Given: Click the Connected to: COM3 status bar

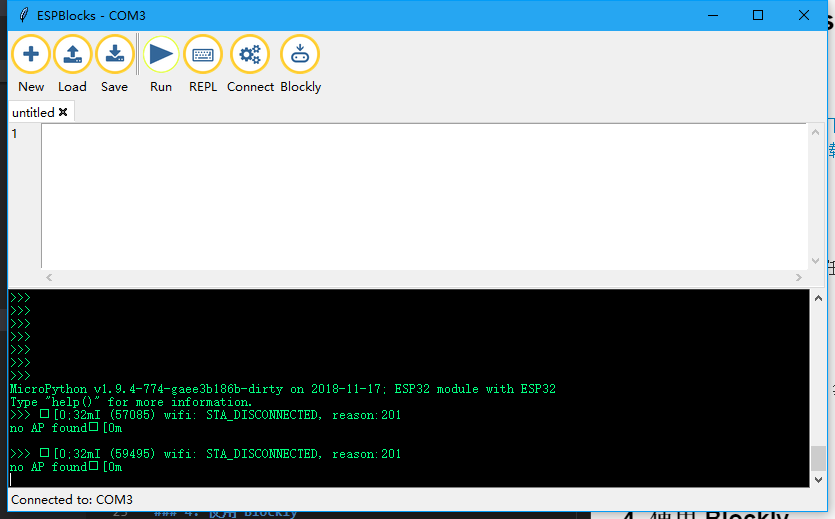Looking at the screenshot, I should (x=72, y=499).
